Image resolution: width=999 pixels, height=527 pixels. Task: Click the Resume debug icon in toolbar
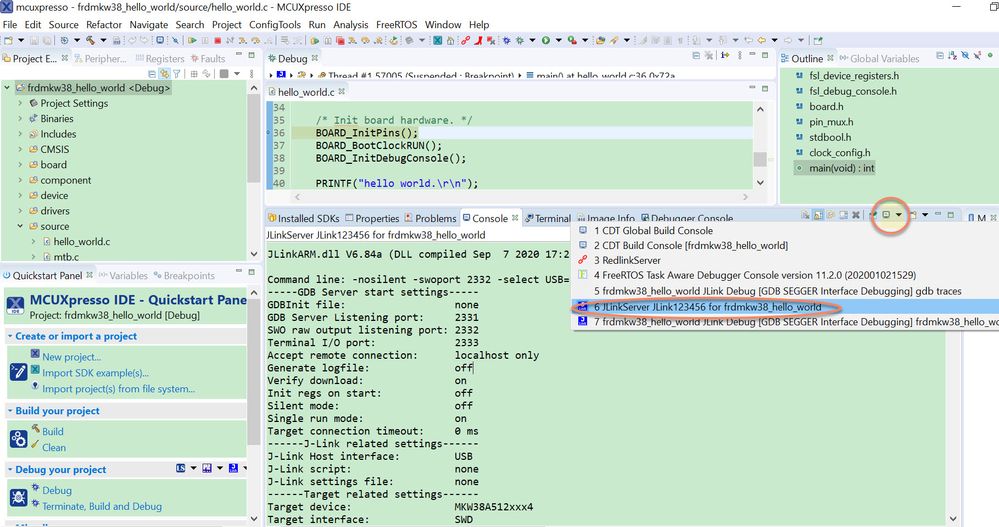click(192, 40)
